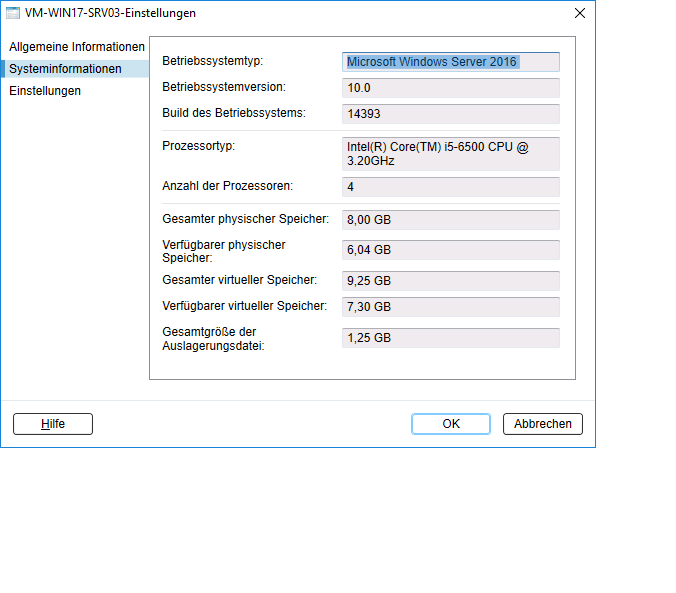
Task: Select the Gesamter physischer Speicher 8,00 GB field
Action: (450, 220)
